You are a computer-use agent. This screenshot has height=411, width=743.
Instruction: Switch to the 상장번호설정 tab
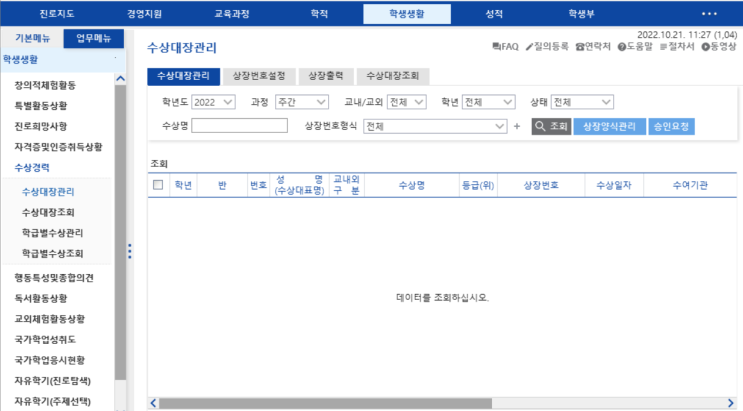tap(259, 76)
